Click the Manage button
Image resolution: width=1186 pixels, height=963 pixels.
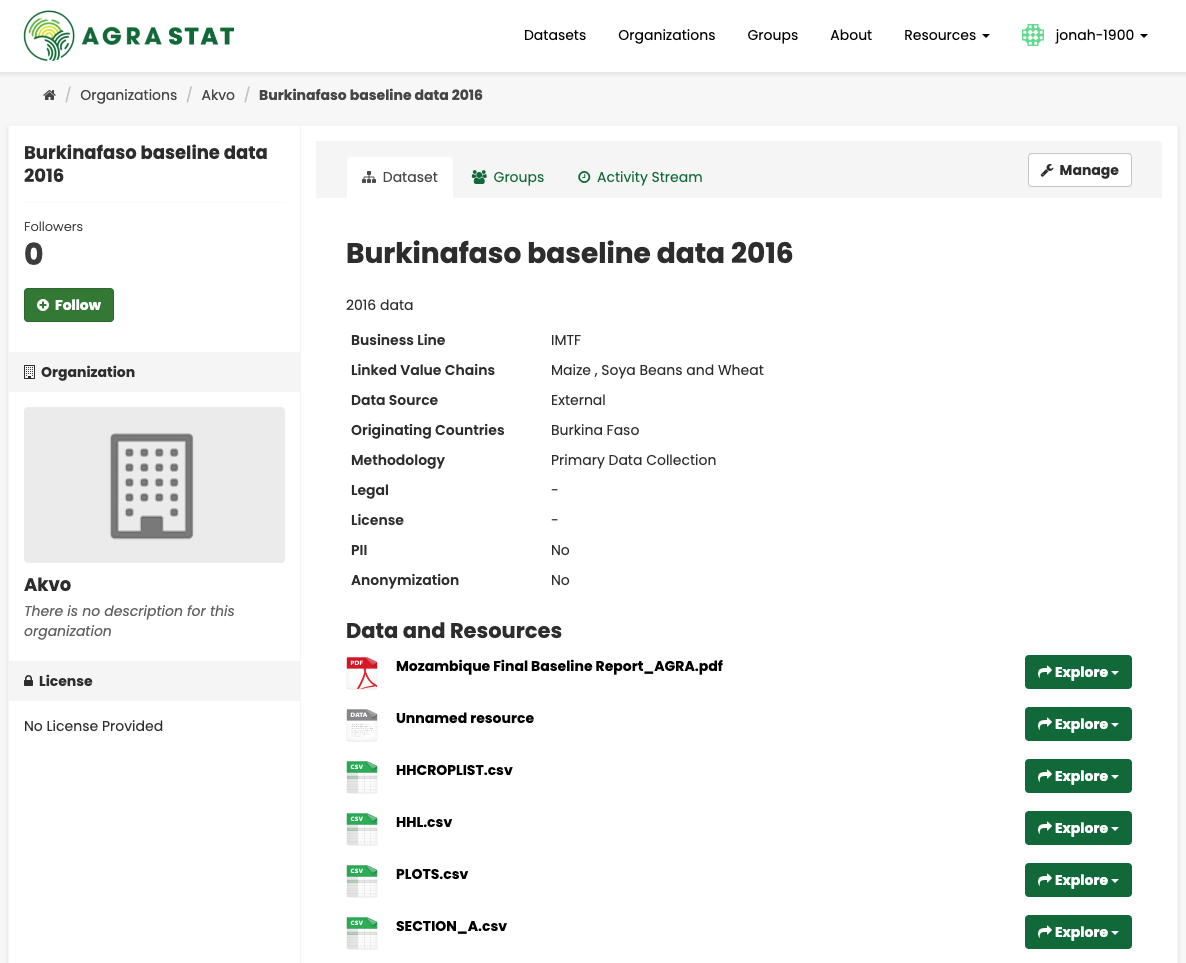1079,170
